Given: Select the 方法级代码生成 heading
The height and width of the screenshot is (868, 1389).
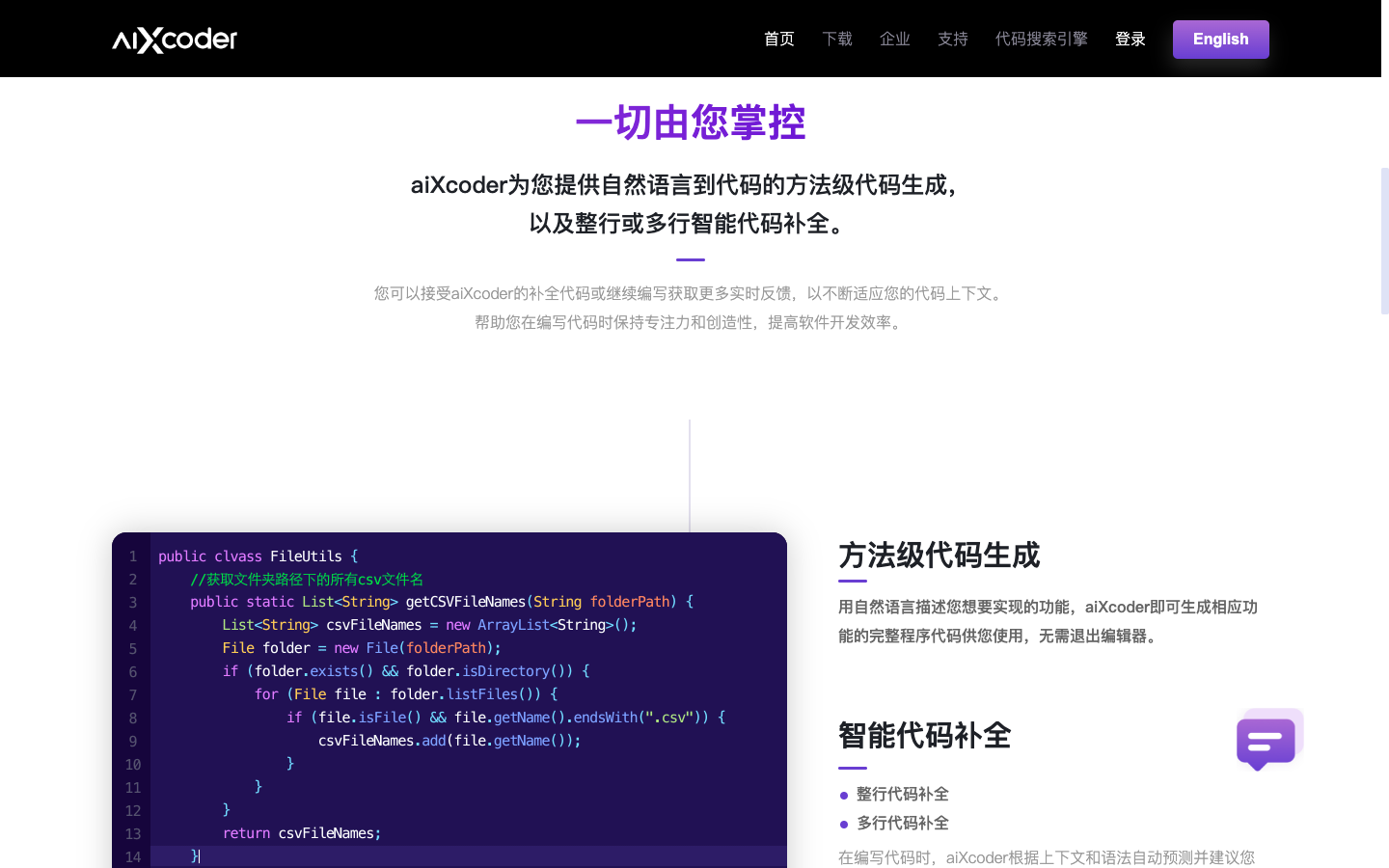Looking at the screenshot, I should pyautogui.click(x=939, y=556).
